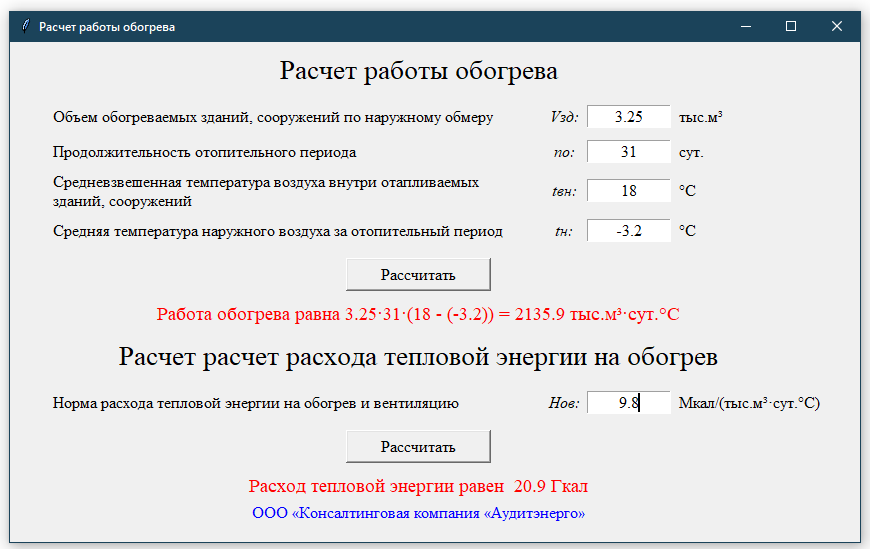The image size is (870, 549).
Task: Select the tвн indoor temperature input field
Action: pos(628,191)
